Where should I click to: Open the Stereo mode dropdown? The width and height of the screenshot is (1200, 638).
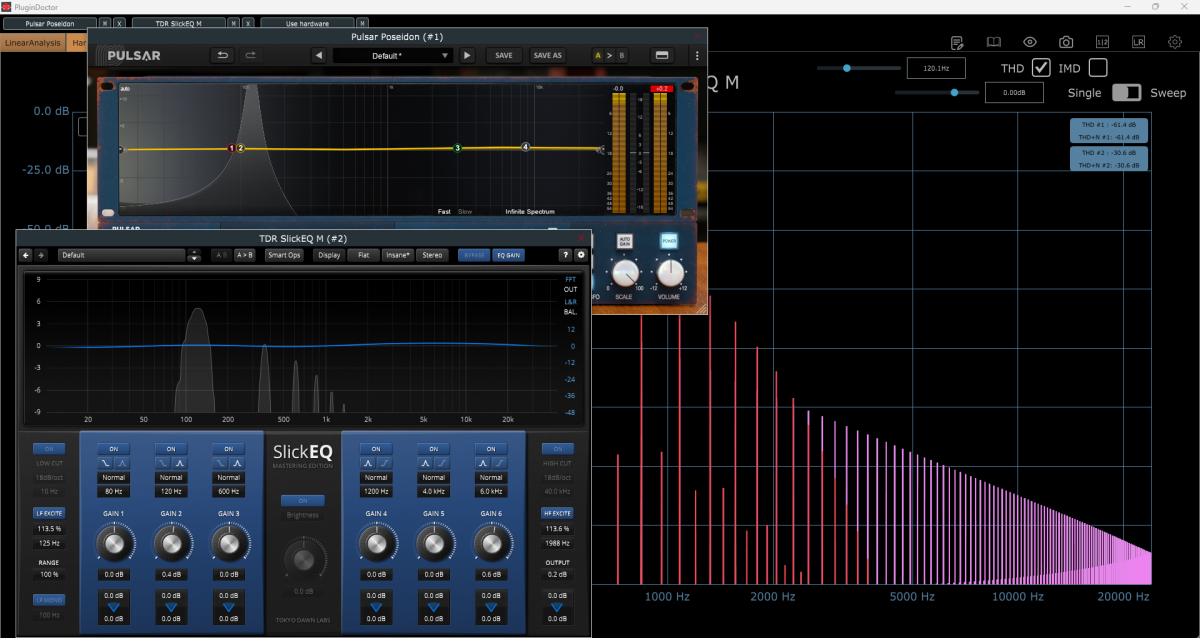tap(432, 255)
